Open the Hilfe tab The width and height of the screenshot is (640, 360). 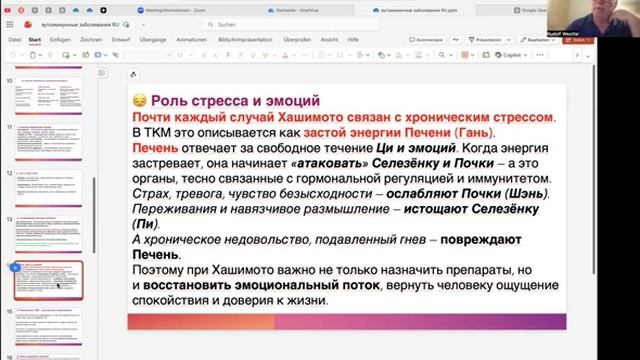click(353, 40)
